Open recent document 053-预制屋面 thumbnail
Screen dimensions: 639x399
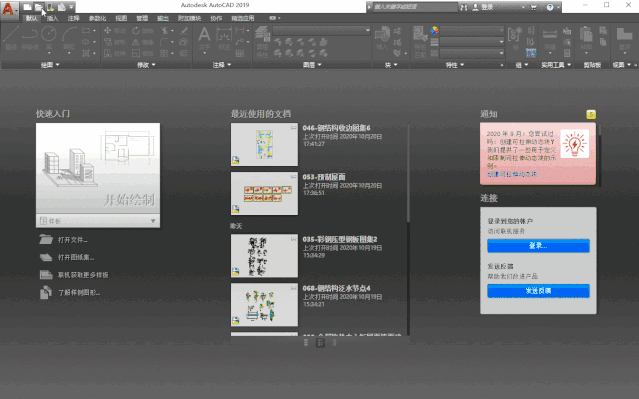(x=264, y=193)
